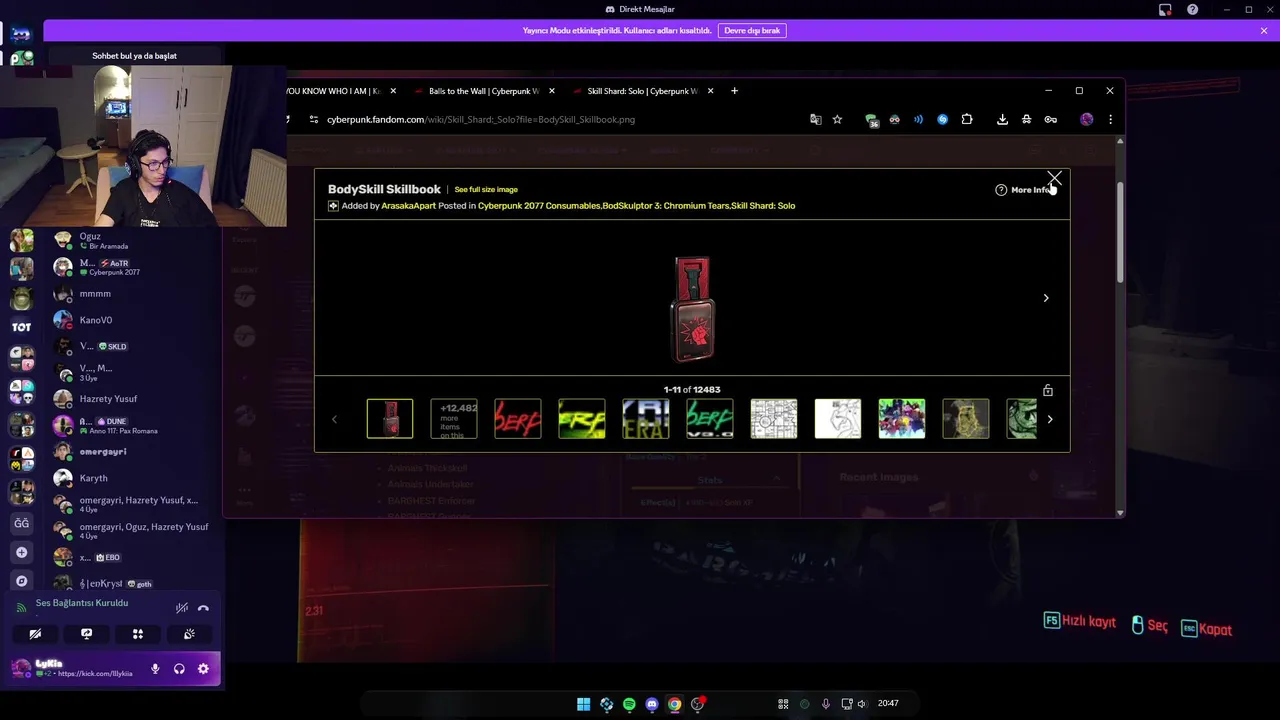
Task: Open the Shazam extension icon
Action: pos(942,119)
